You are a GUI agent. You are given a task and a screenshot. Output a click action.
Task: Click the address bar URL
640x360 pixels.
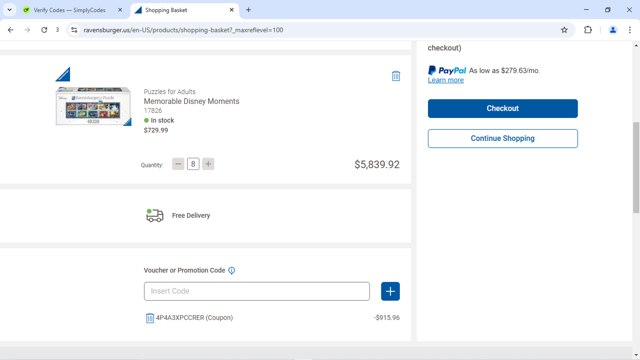[183, 30]
